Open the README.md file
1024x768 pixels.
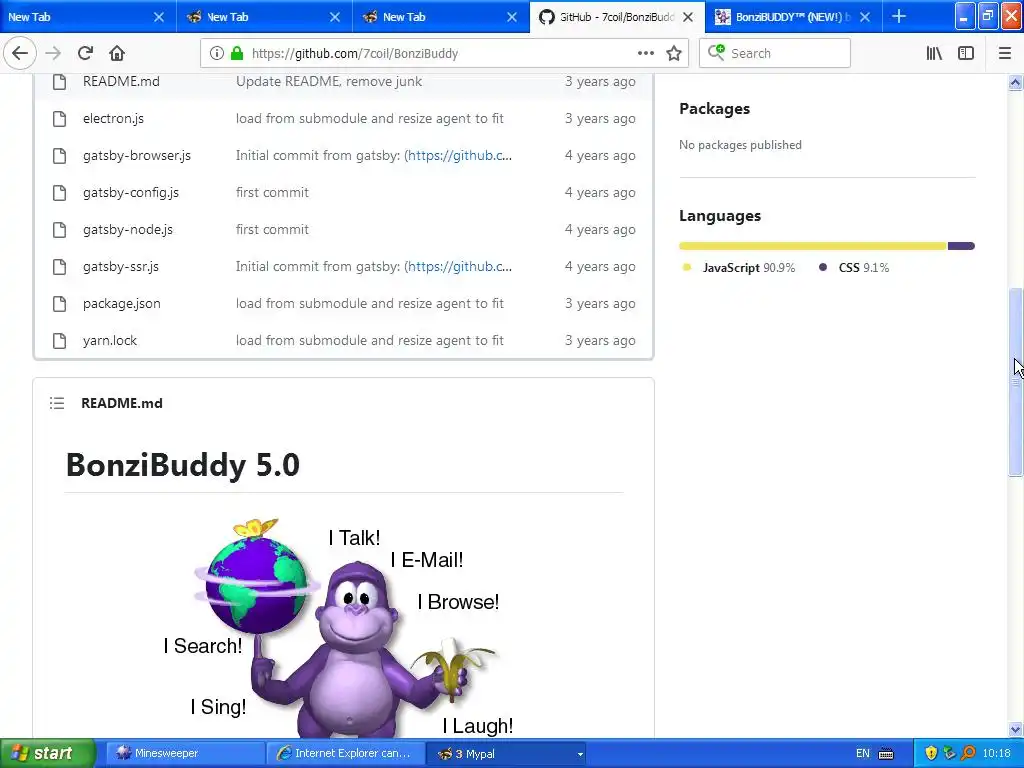(121, 81)
